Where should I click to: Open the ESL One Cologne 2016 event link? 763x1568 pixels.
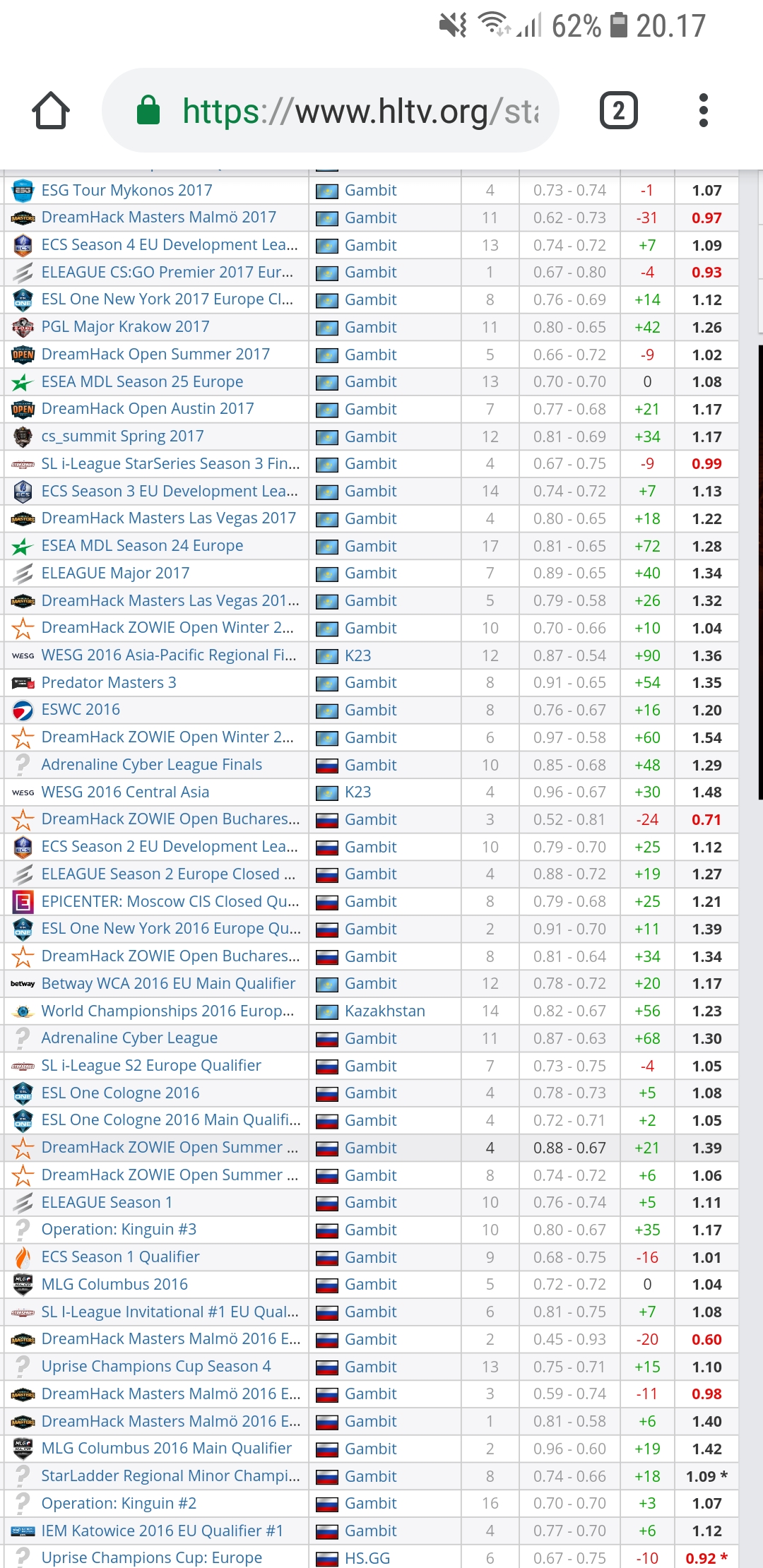pyautogui.click(x=121, y=1093)
